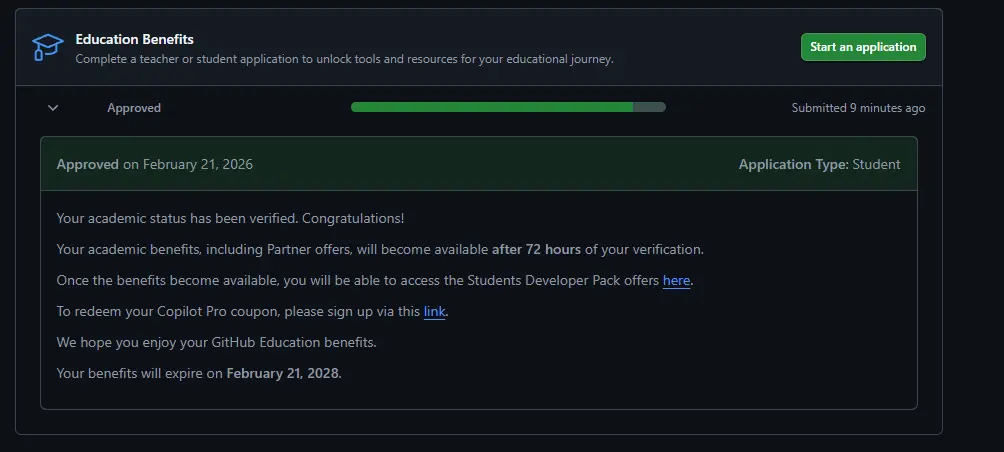Click the 'Complete a teacher or student application' description

(x=344, y=59)
